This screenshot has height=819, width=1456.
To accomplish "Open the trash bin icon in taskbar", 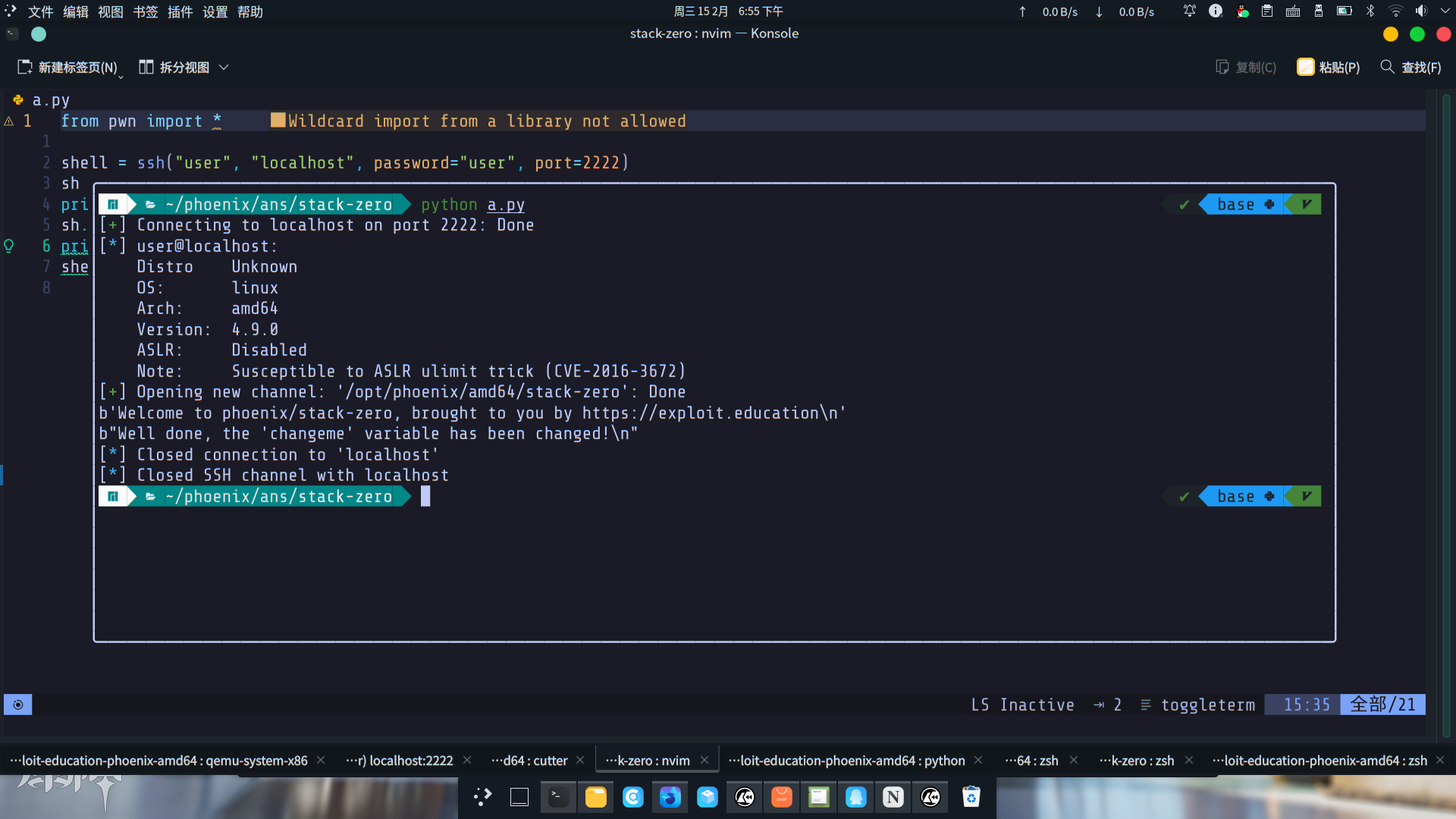I will click(x=971, y=797).
